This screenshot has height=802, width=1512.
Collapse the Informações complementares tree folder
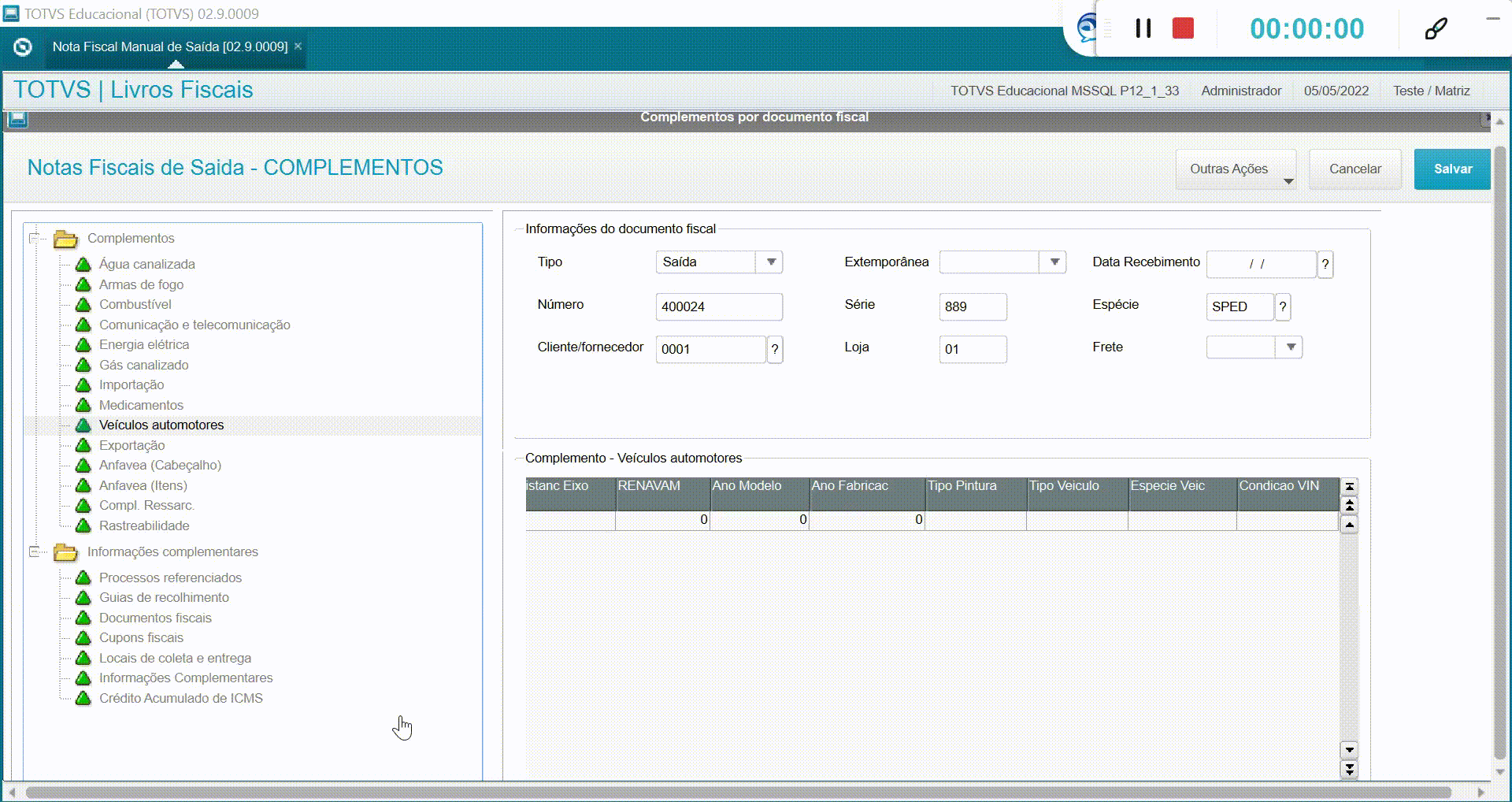coord(34,551)
